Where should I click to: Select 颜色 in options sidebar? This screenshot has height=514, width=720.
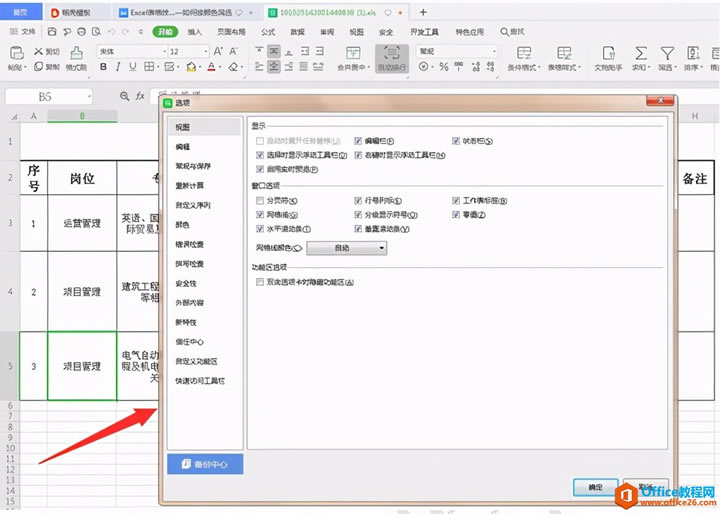(x=182, y=225)
